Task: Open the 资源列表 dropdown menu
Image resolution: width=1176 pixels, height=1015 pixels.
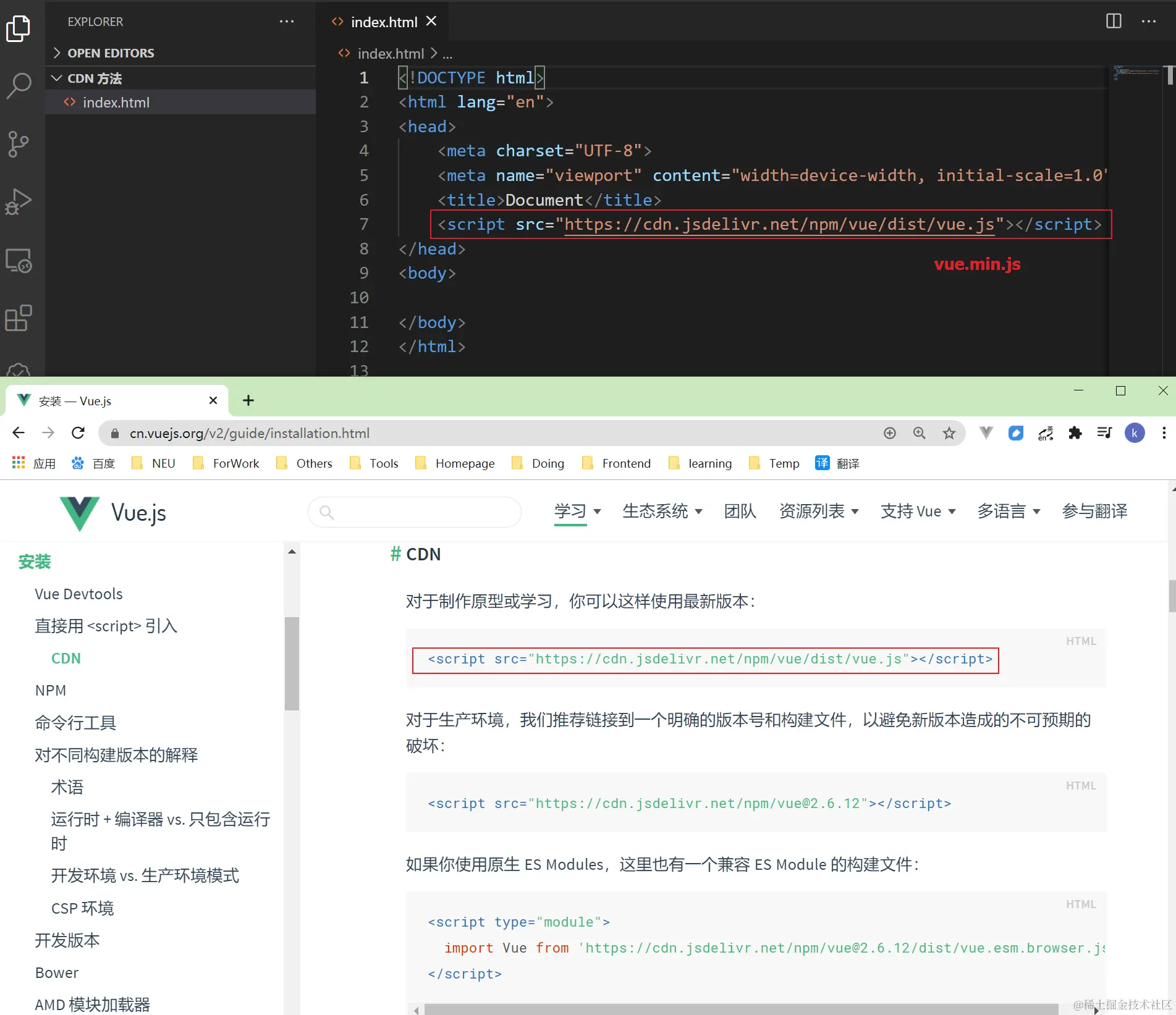Action: (819, 512)
